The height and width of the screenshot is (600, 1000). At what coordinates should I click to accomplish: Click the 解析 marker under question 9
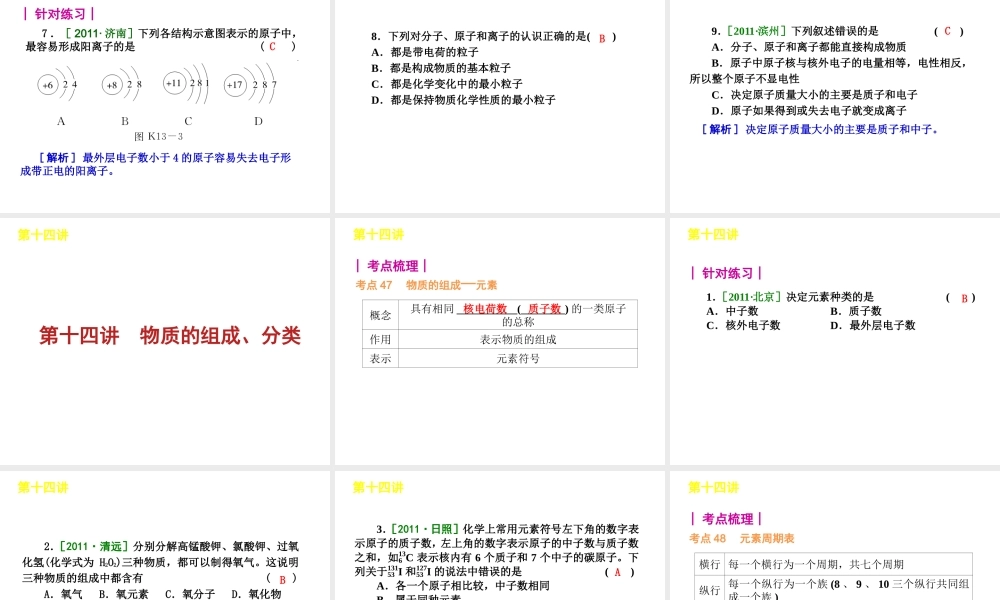click(717, 128)
